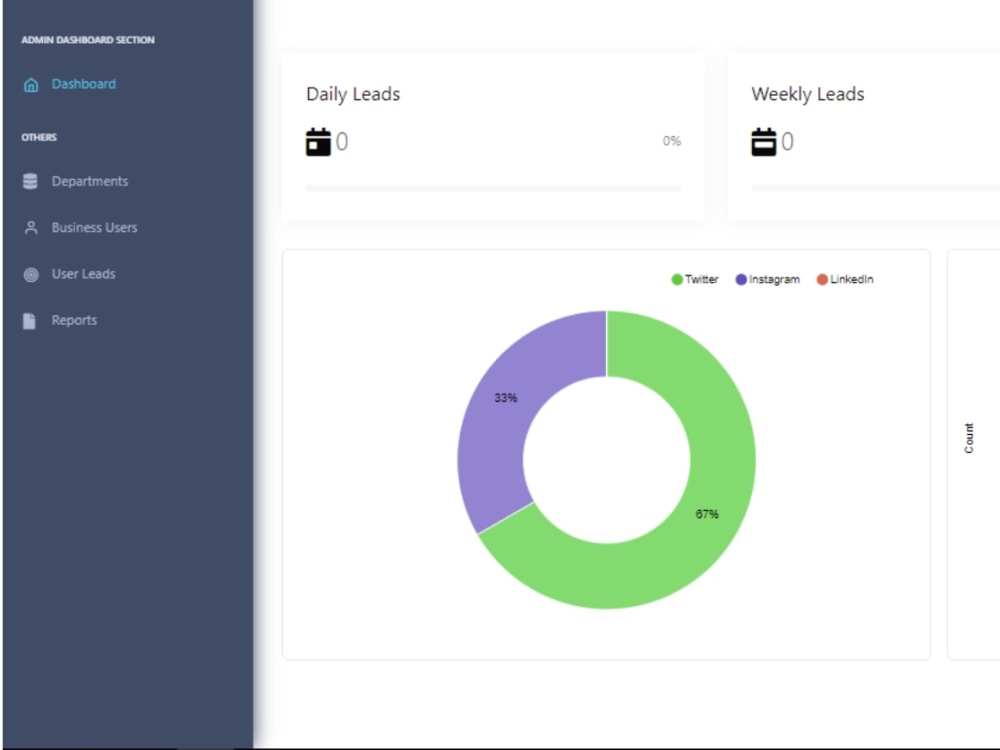This screenshot has height=750, width=1000.
Task: Click the 33% chart label
Action: tap(506, 398)
